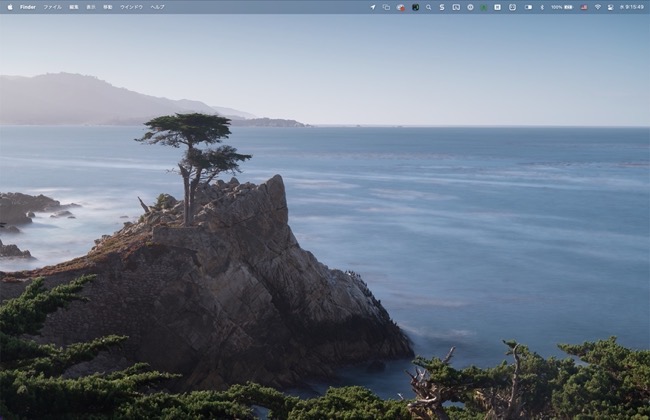Open the ヘルプ menu

[158, 6]
